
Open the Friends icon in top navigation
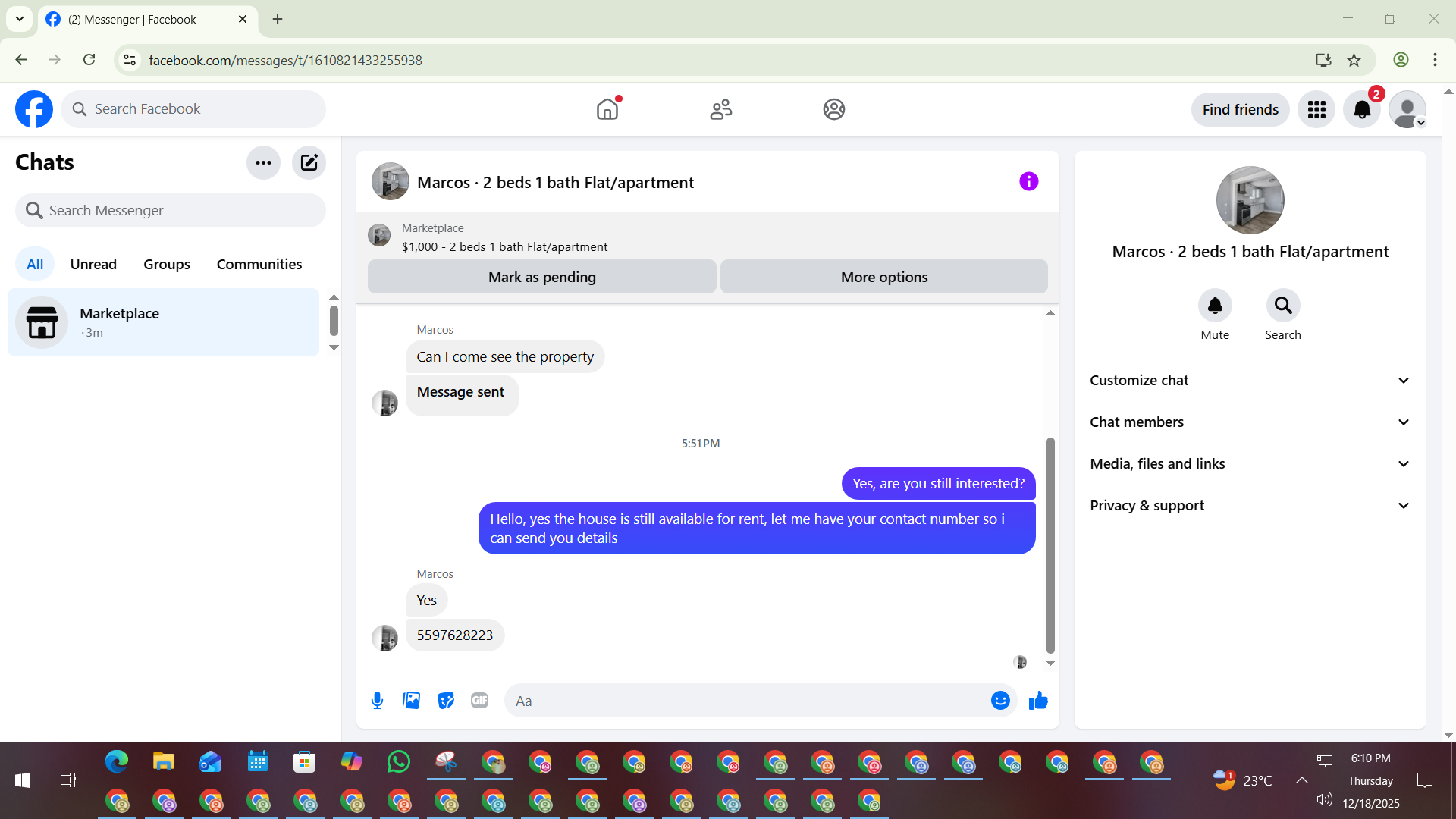click(x=721, y=109)
